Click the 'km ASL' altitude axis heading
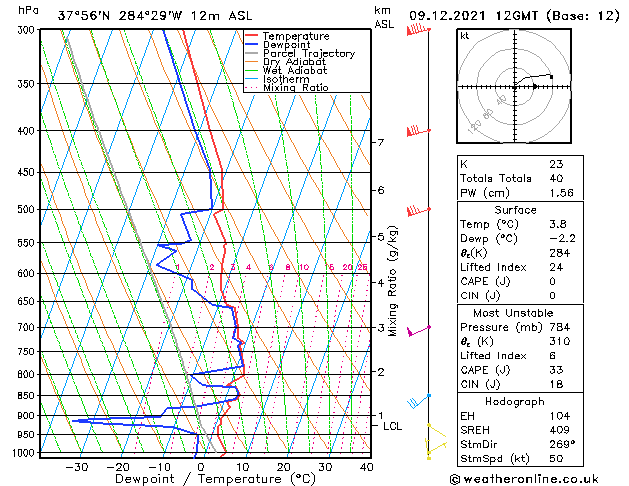 coord(384,17)
